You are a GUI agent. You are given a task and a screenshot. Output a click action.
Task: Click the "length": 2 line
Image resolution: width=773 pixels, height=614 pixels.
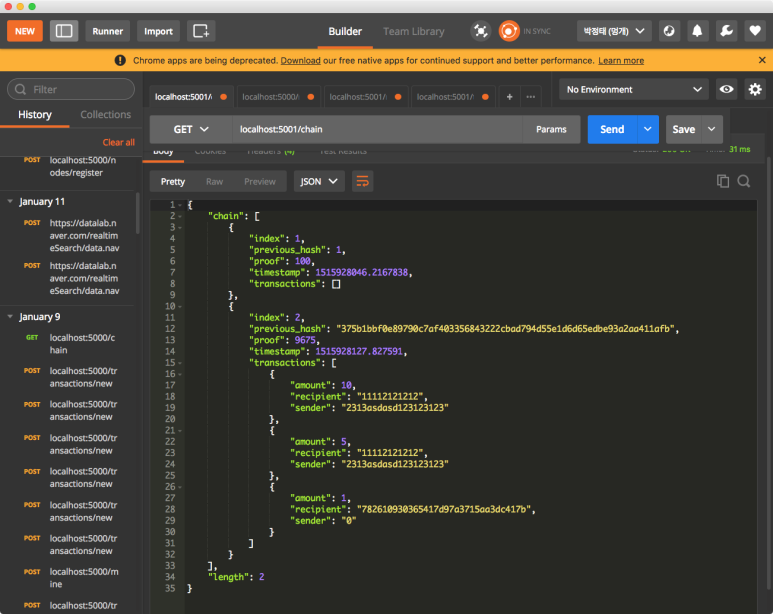coord(236,577)
